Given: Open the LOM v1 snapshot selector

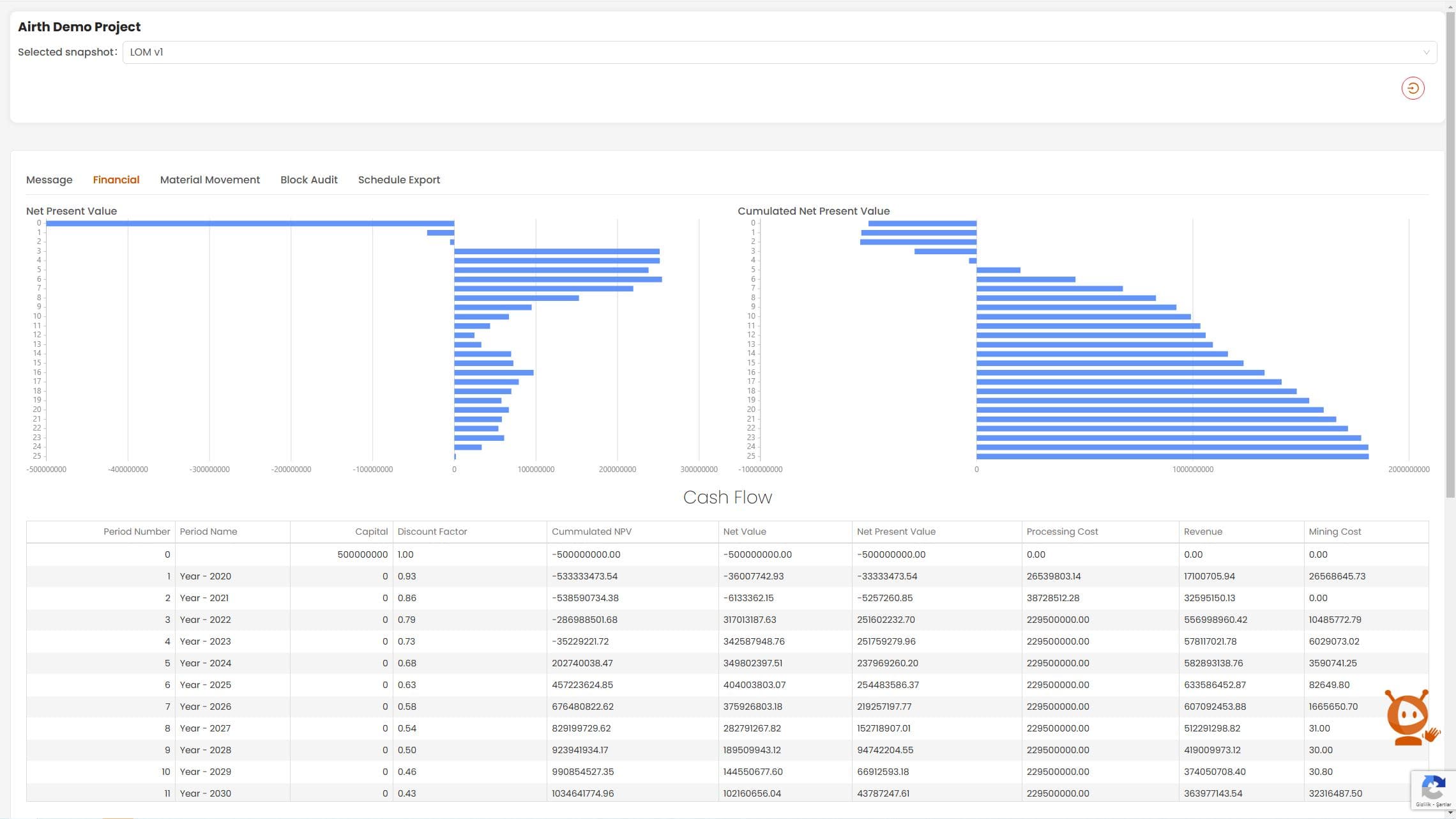Looking at the screenshot, I should [x=766, y=52].
